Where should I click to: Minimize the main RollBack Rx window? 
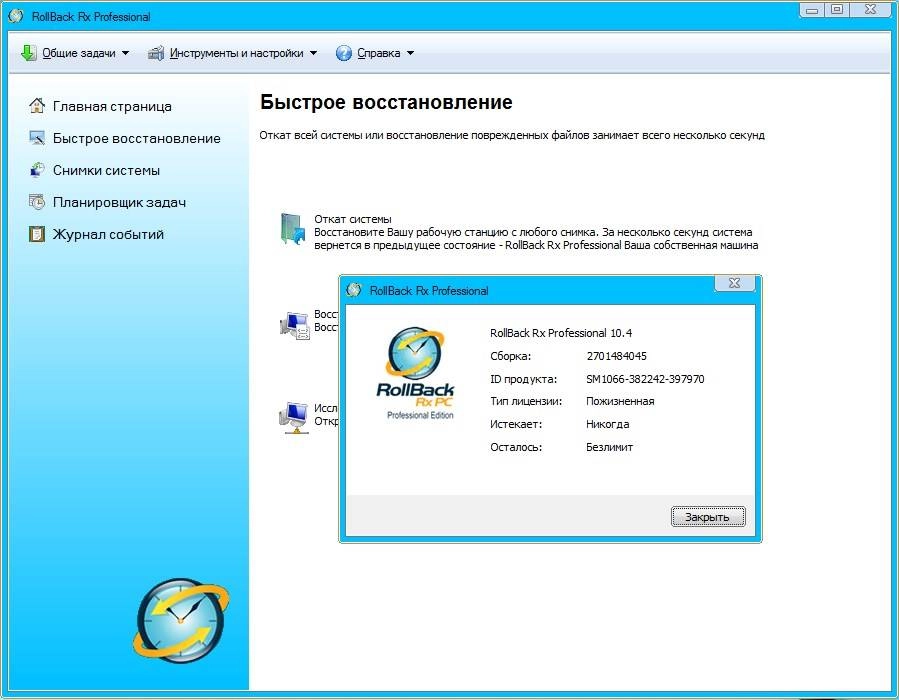click(x=812, y=10)
